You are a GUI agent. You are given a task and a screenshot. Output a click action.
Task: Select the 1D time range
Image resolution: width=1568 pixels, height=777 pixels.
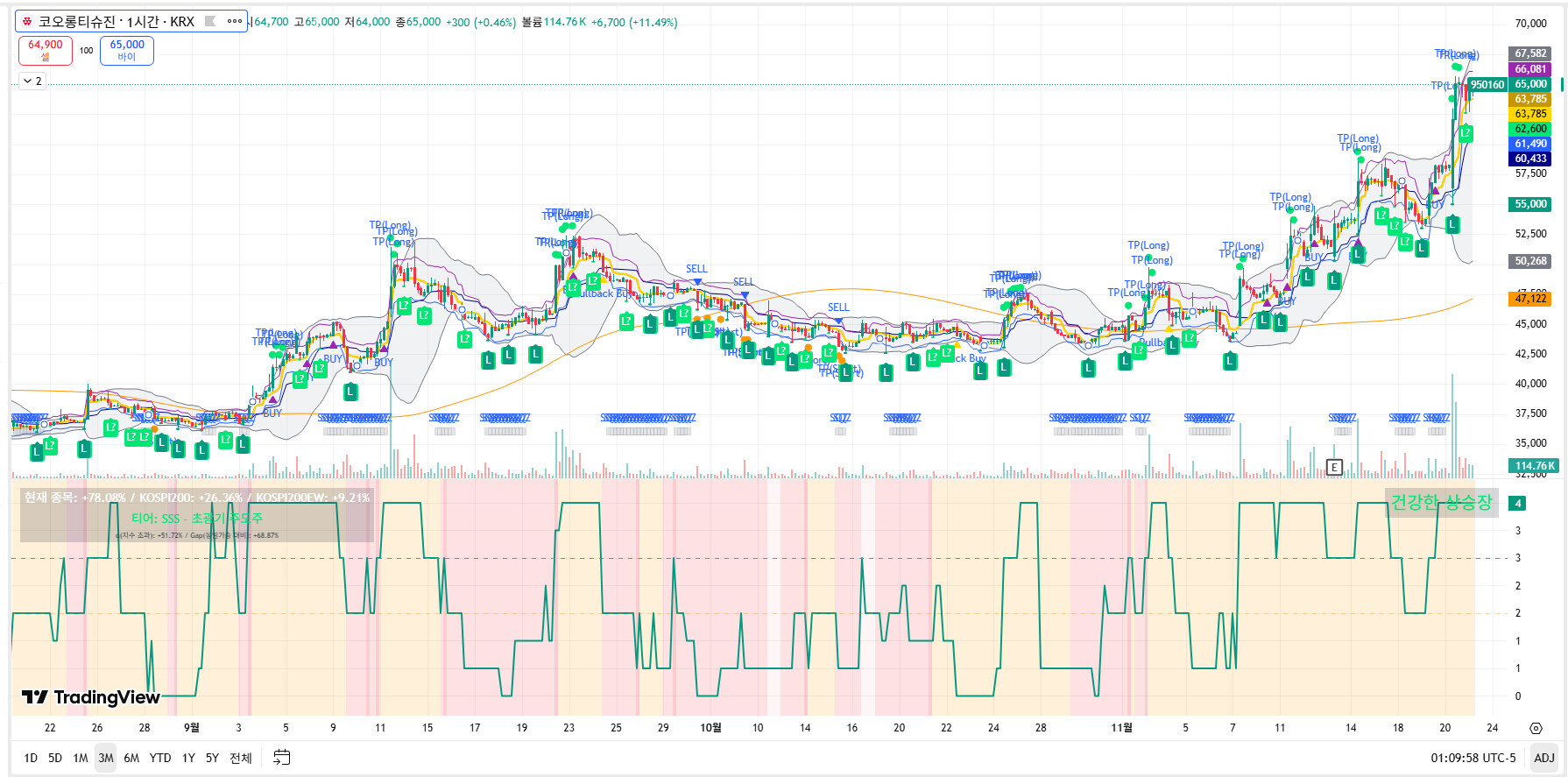(31, 758)
